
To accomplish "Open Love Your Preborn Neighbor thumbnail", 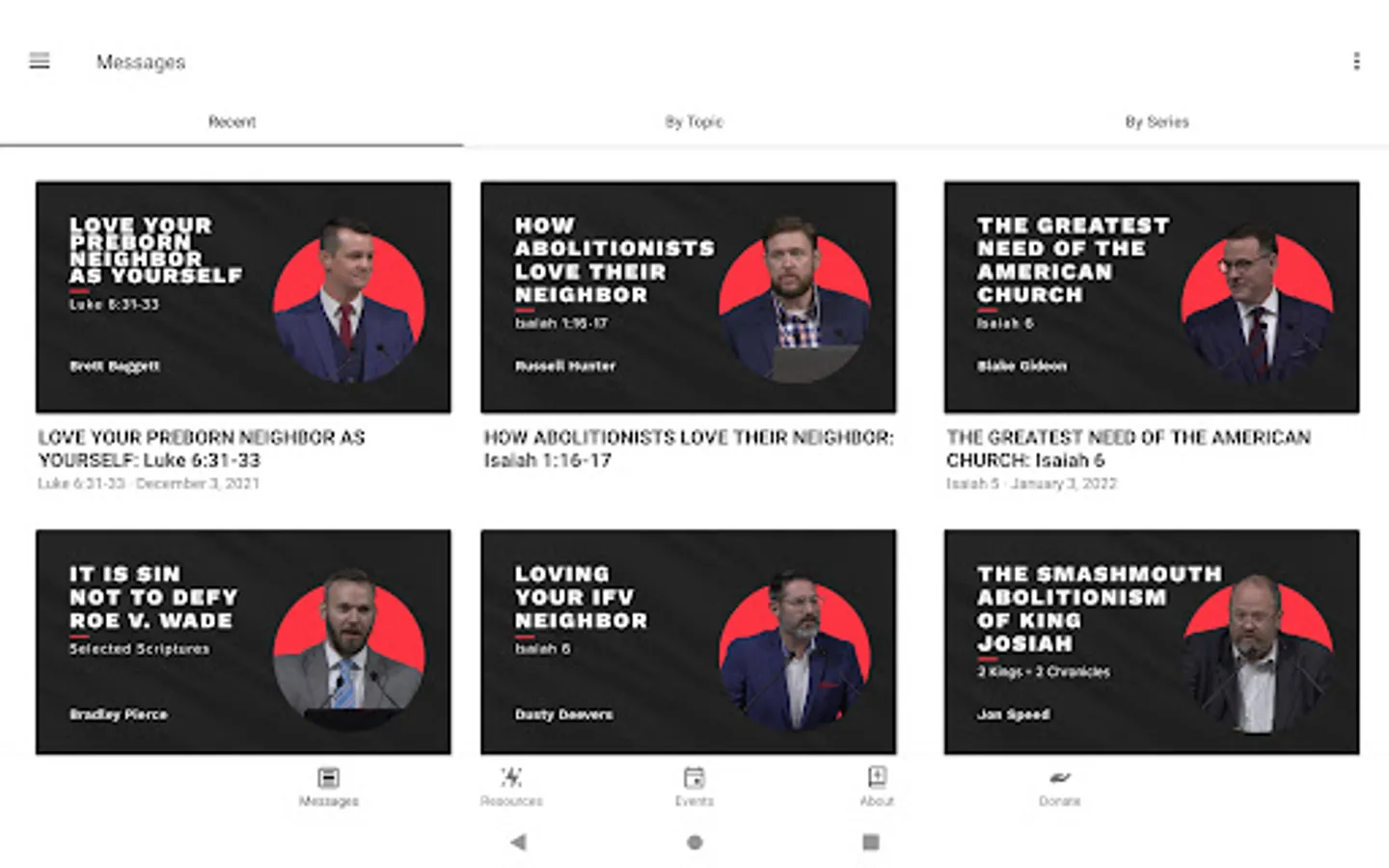I will coord(243,297).
